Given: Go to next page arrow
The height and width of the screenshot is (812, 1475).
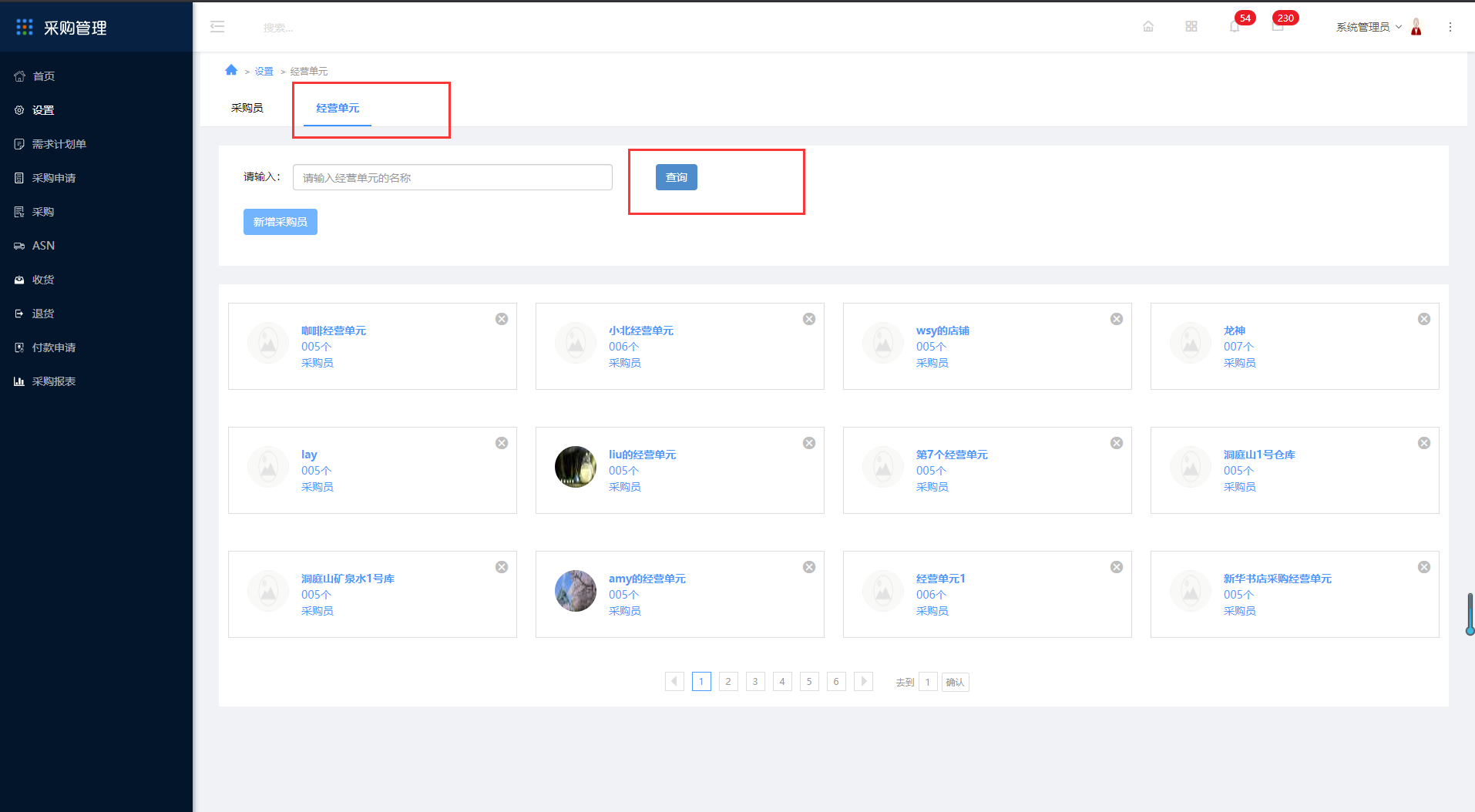Looking at the screenshot, I should [x=863, y=682].
